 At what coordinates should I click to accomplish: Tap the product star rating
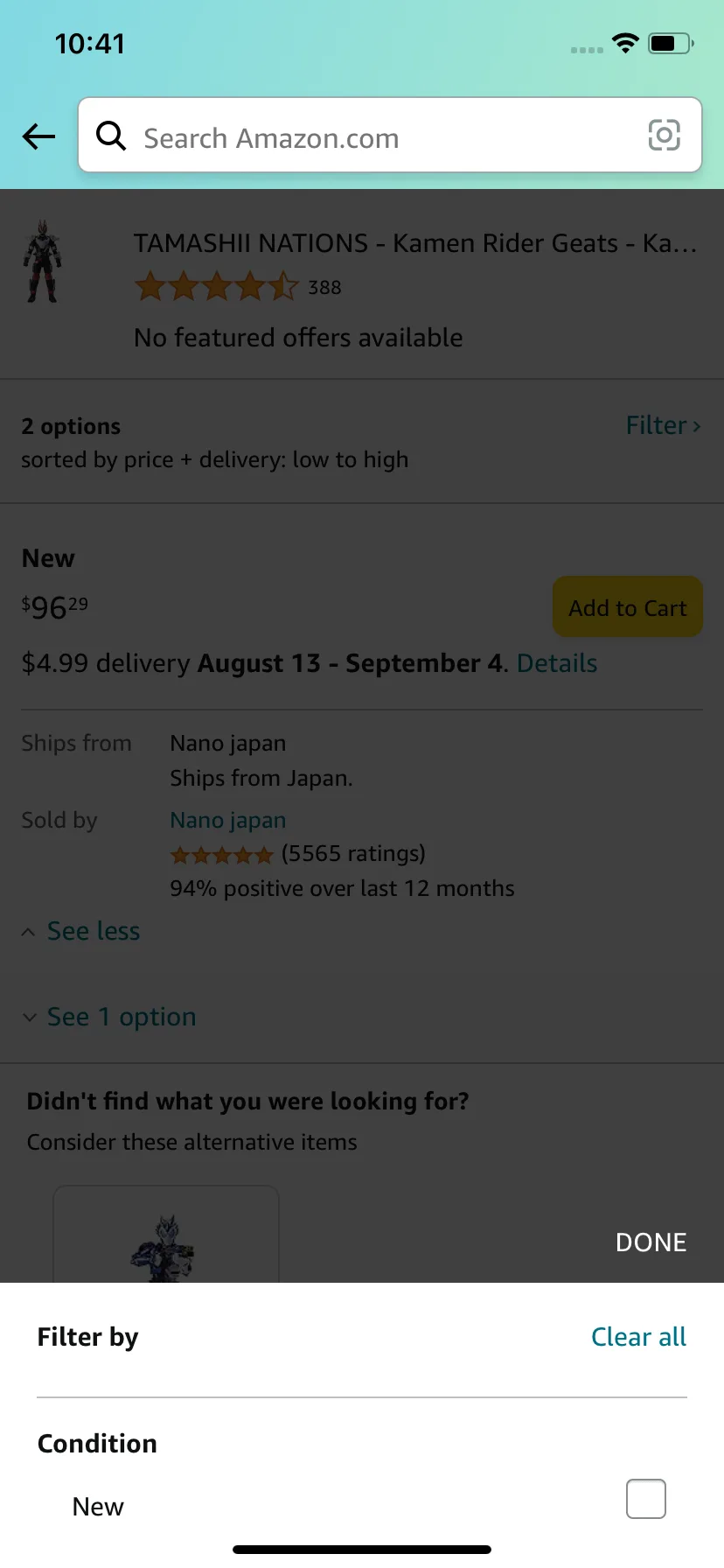(x=217, y=287)
